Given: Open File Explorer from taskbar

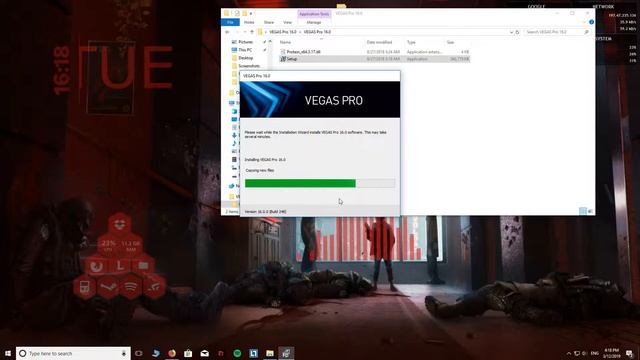Looking at the screenshot, I should (x=270, y=353).
